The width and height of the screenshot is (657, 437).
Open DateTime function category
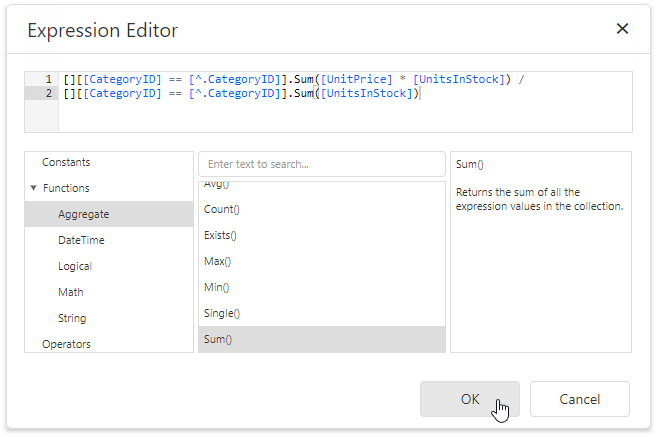[x=81, y=240]
